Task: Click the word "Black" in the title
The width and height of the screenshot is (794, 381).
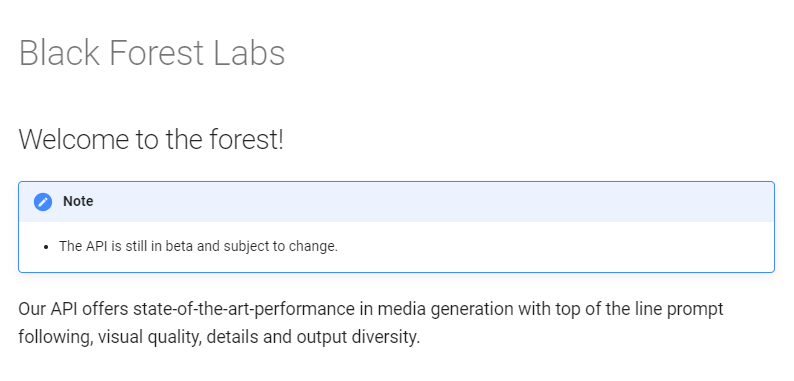Action: pos(59,53)
